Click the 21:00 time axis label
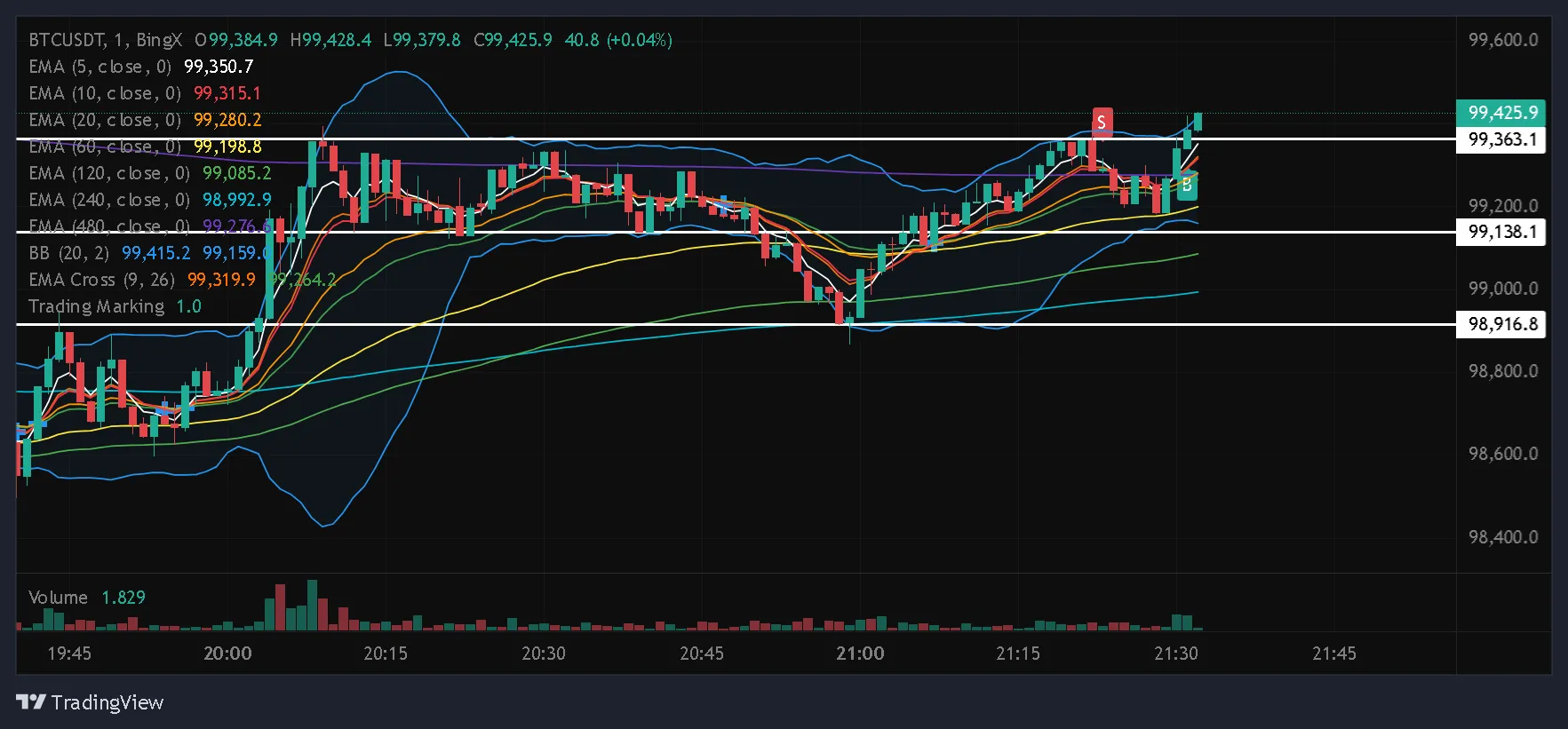This screenshot has width=1568, height=729. pos(860,654)
